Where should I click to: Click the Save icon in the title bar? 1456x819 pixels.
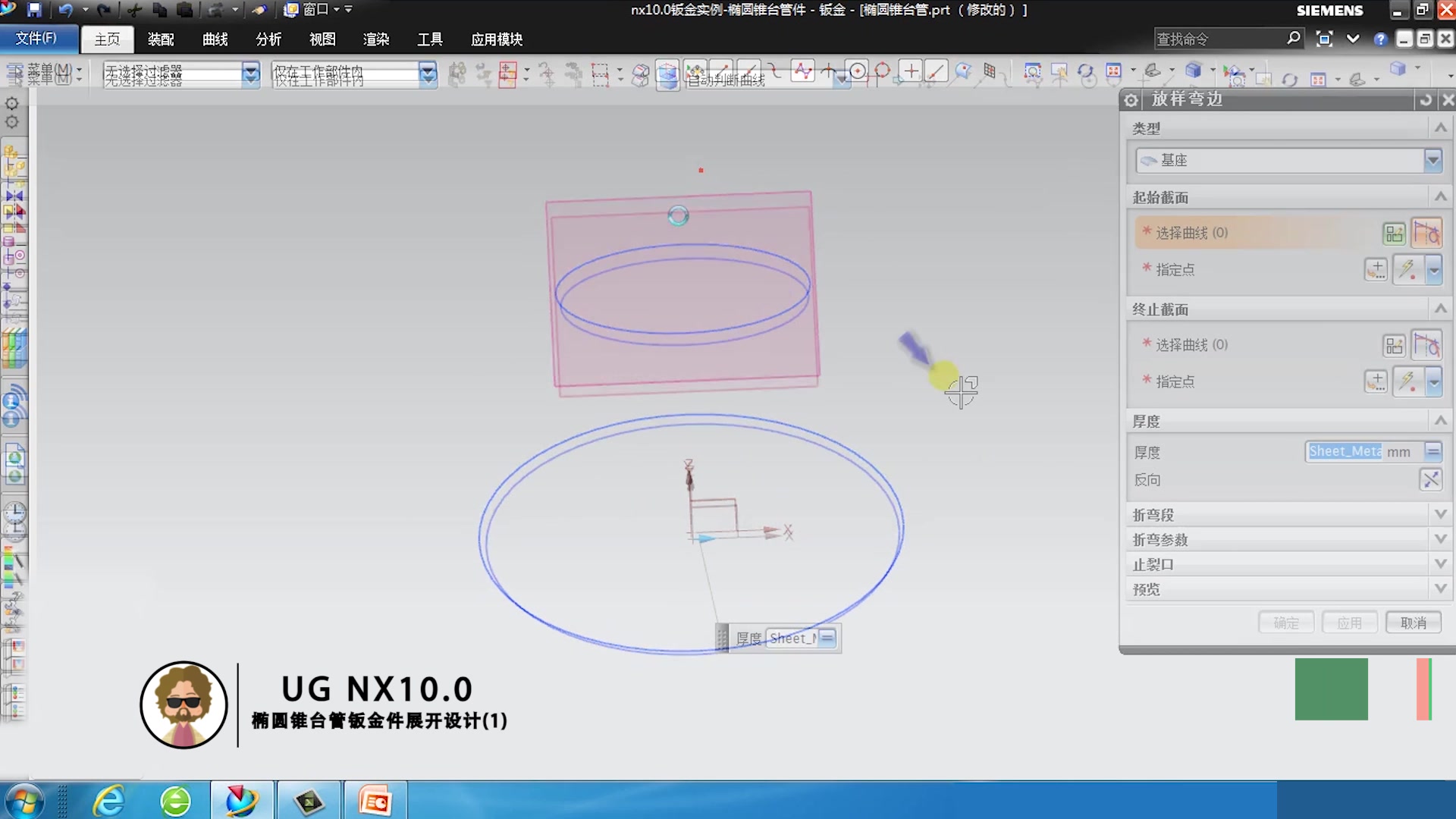tap(34, 10)
